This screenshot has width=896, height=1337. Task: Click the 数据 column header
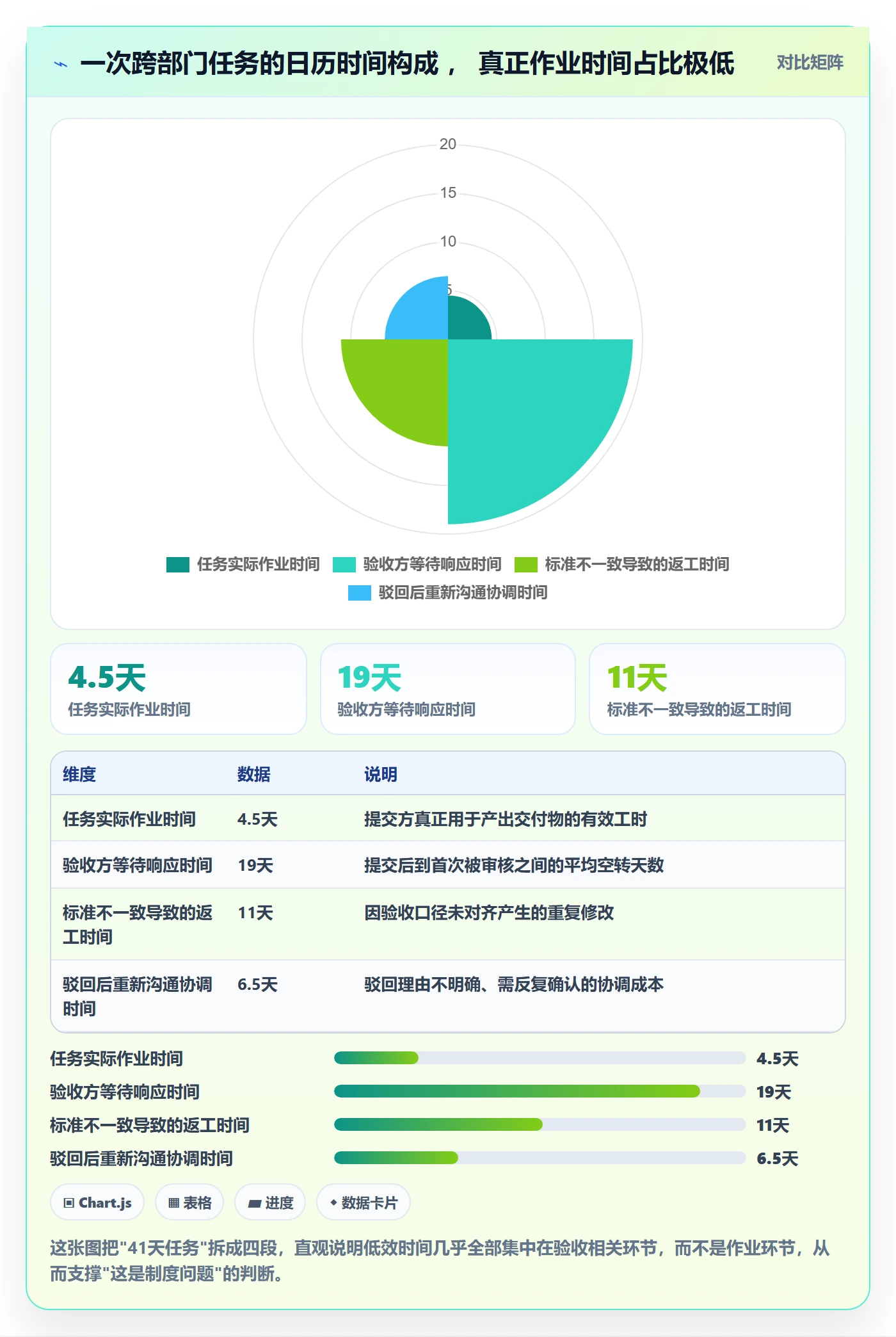click(x=254, y=774)
